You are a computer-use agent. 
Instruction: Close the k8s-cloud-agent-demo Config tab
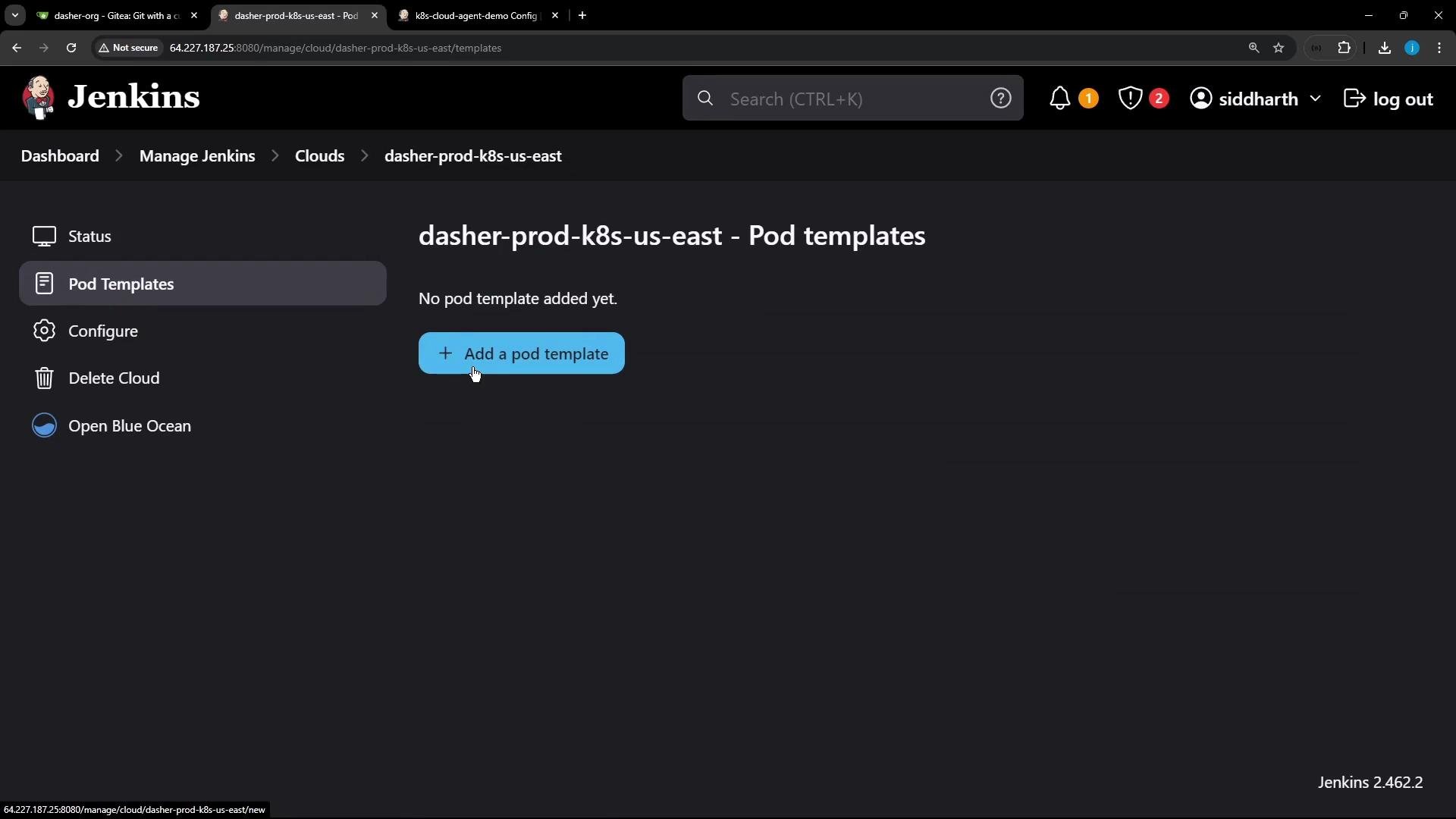555,15
